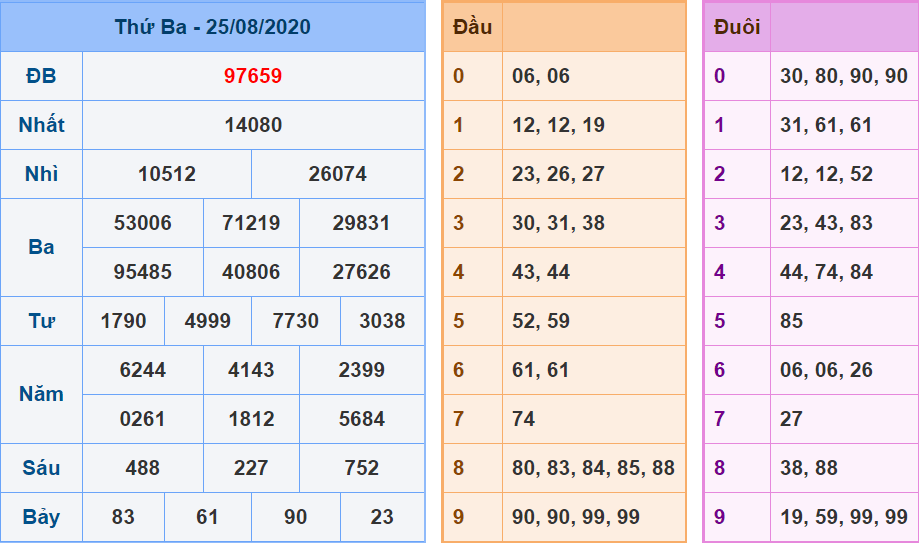919x543 pixels.
Task: Click the Đuôi column header
Action: click(x=737, y=27)
